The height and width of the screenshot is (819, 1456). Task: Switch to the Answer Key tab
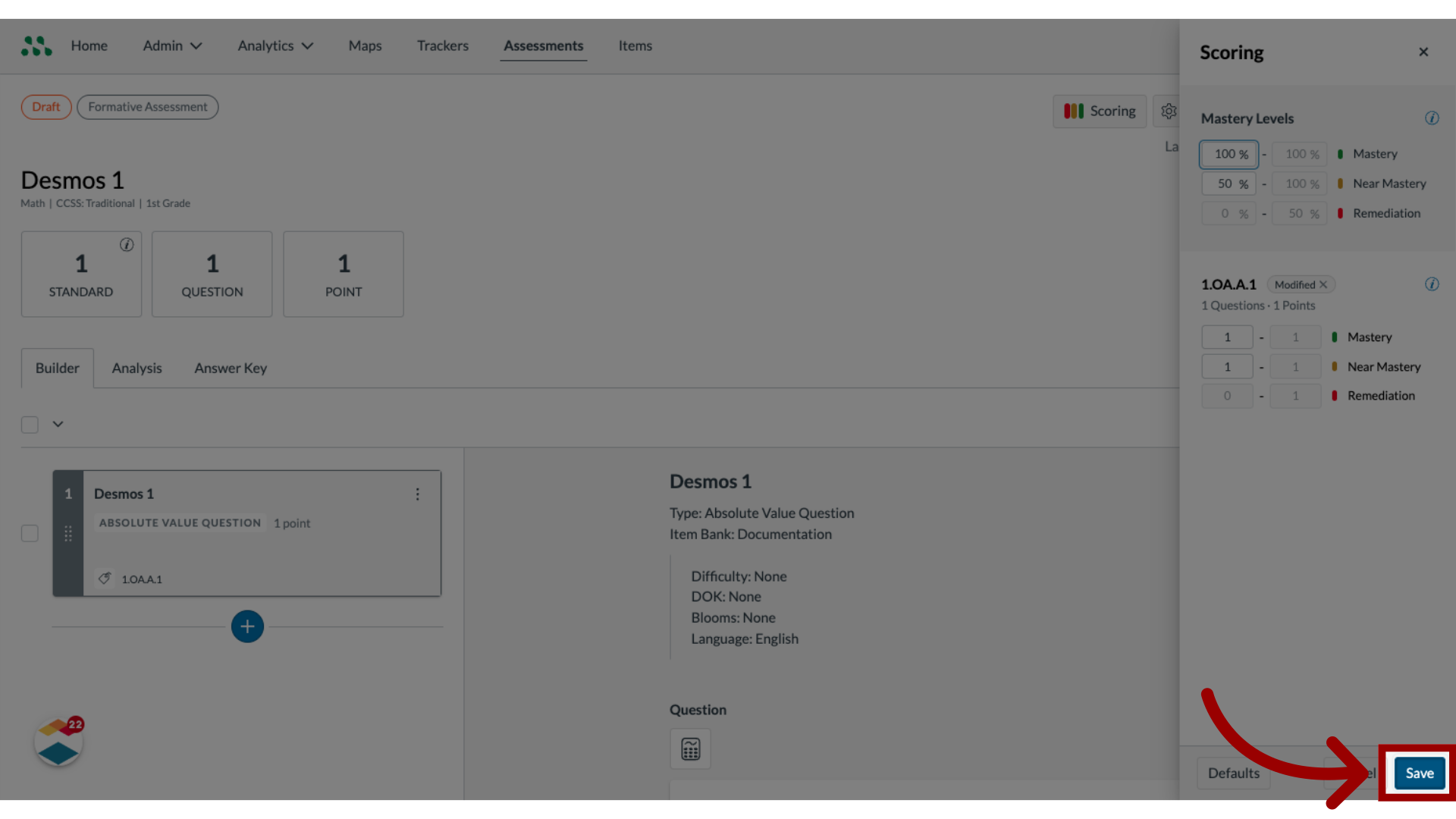point(231,368)
